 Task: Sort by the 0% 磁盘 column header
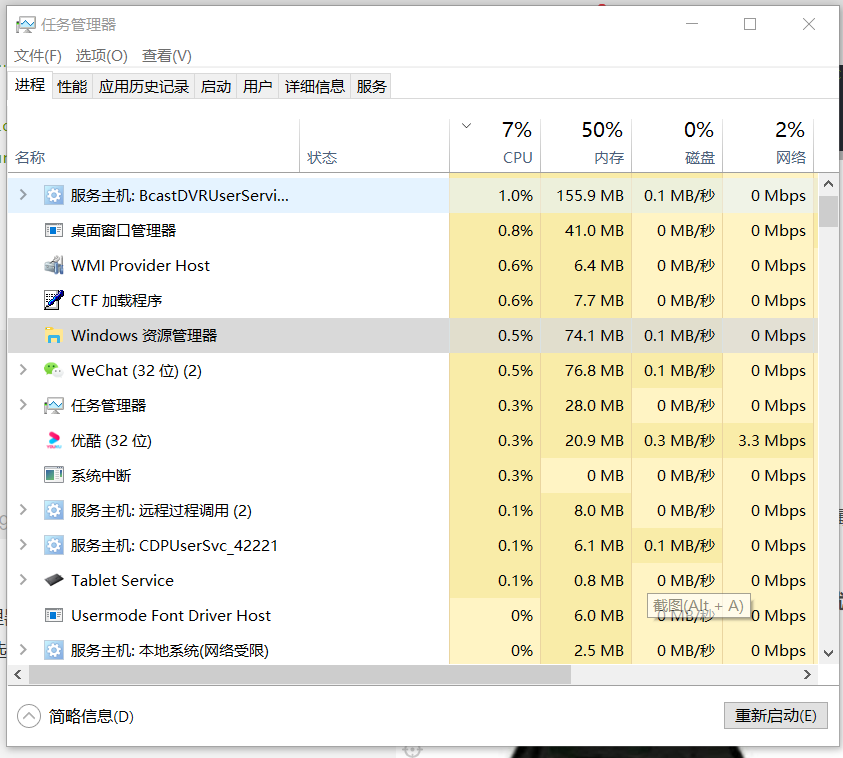(x=677, y=146)
